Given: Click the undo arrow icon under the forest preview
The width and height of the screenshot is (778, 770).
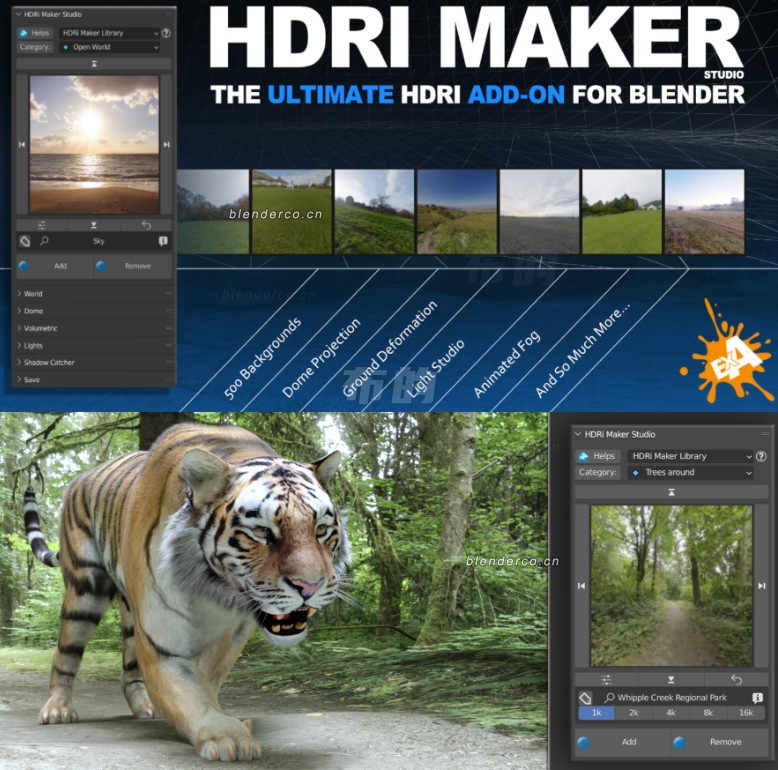Looking at the screenshot, I should tap(736, 679).
